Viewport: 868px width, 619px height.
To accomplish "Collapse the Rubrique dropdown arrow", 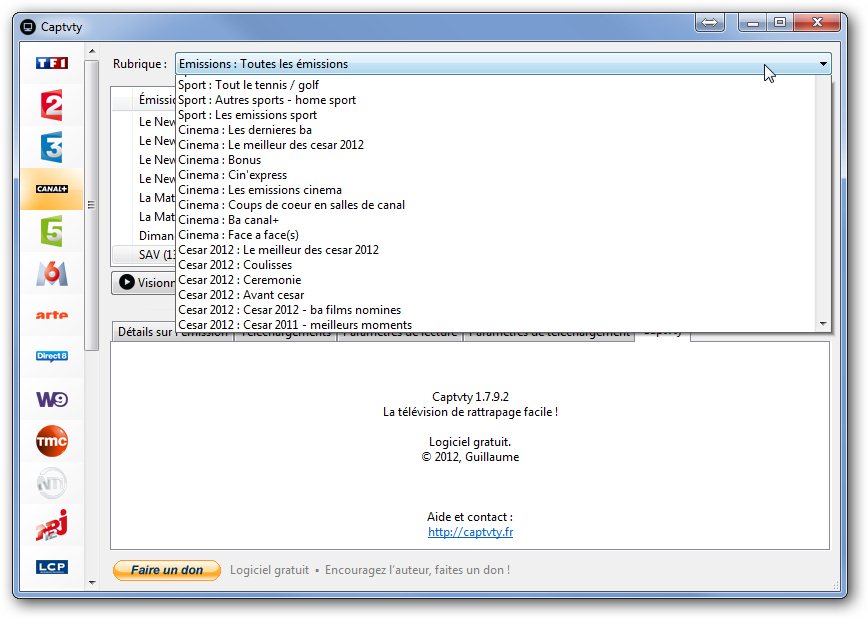I will (823, 64).
